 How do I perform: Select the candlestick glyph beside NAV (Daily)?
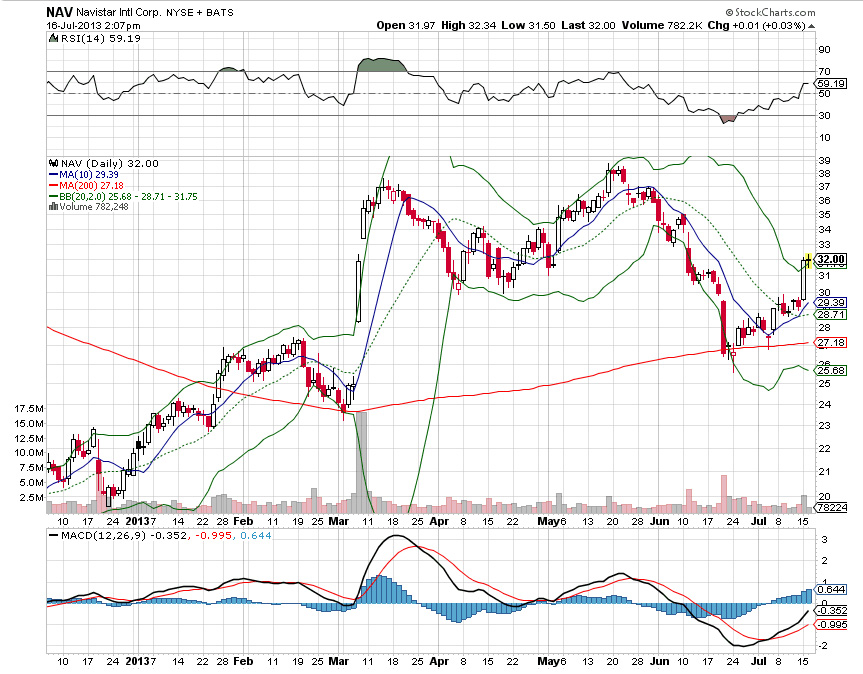click(54, 163)
